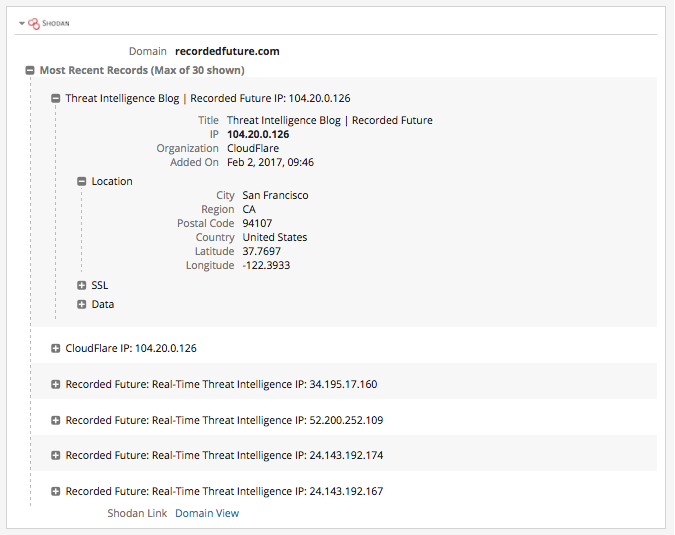675x535 pixels.
Task: Expand the SSL subsection
Action: click(82, 286)
